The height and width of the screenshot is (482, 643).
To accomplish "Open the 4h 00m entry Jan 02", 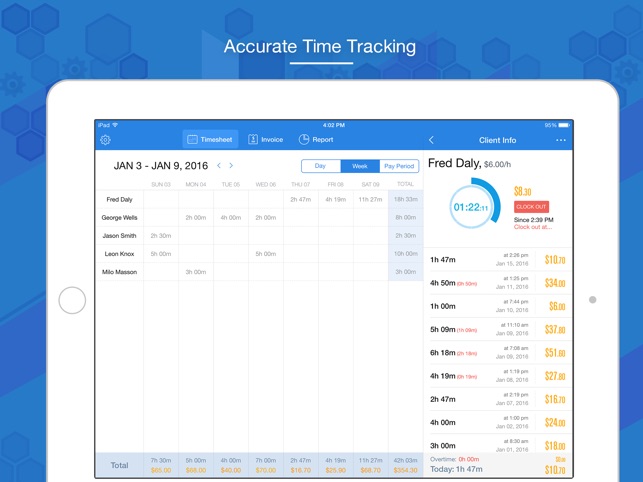I will click(497, 422).
